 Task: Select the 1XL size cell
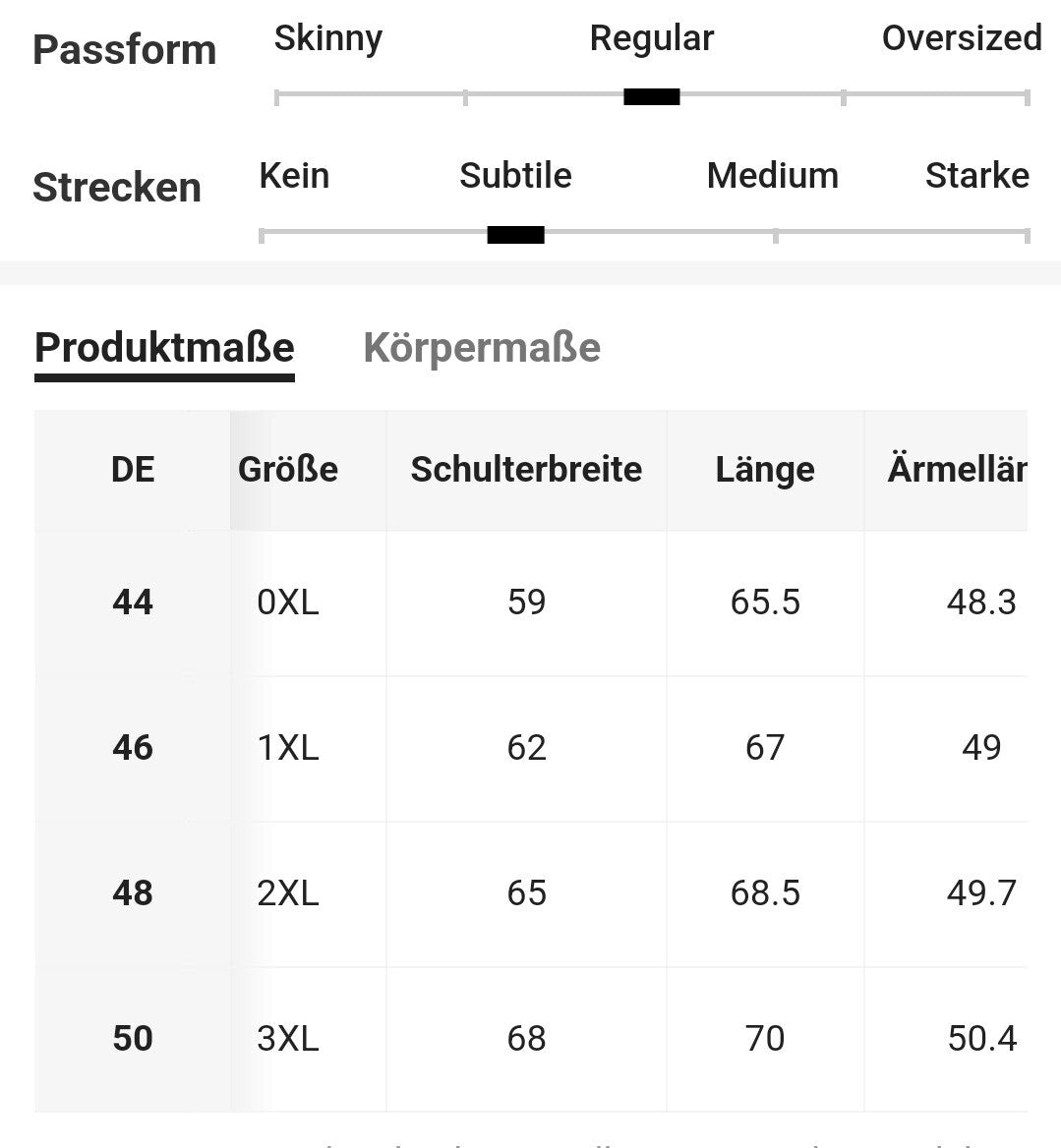click(288, 748)
